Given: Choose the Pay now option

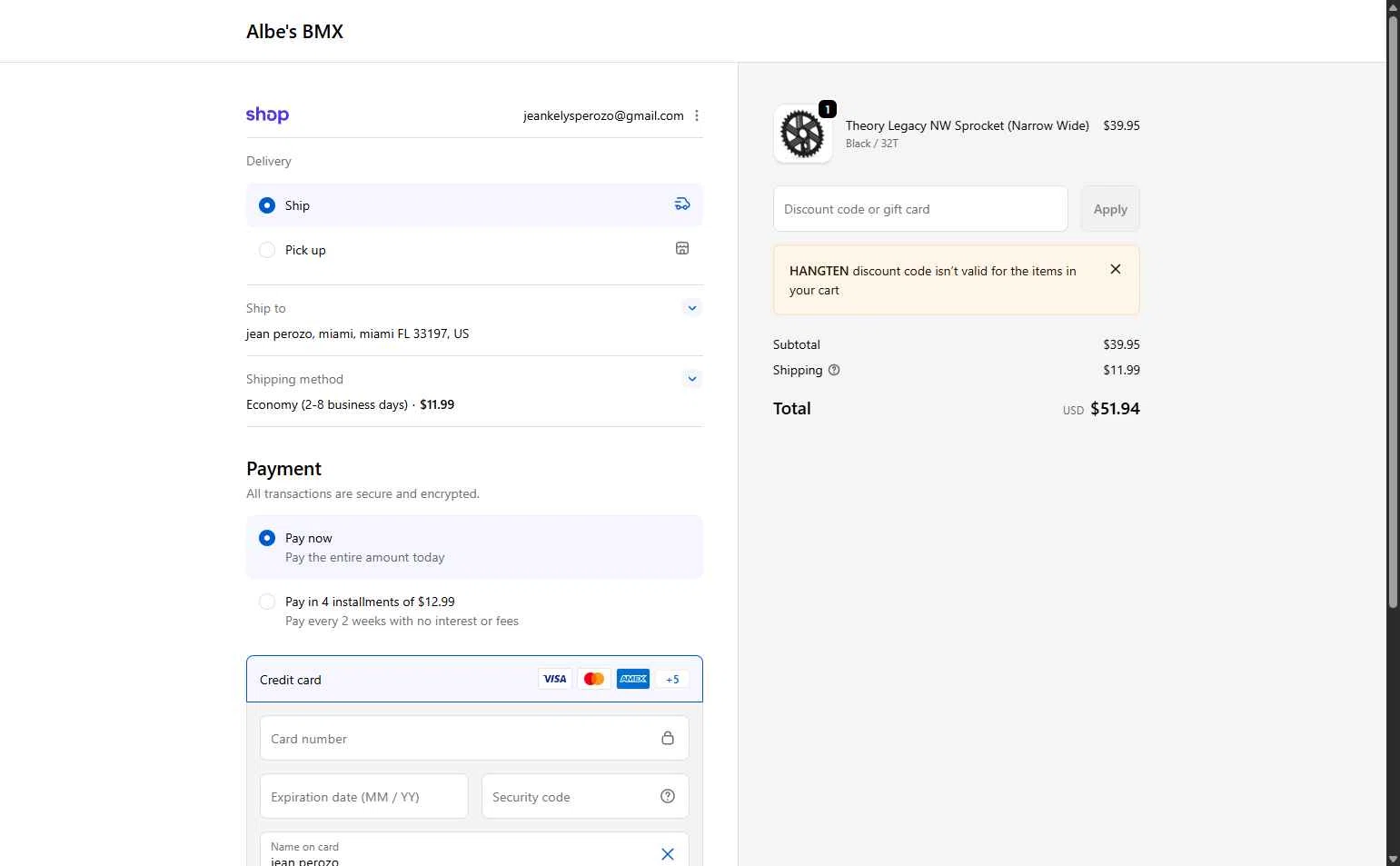Looking at the screenshot, I should (x=474, y=547).
